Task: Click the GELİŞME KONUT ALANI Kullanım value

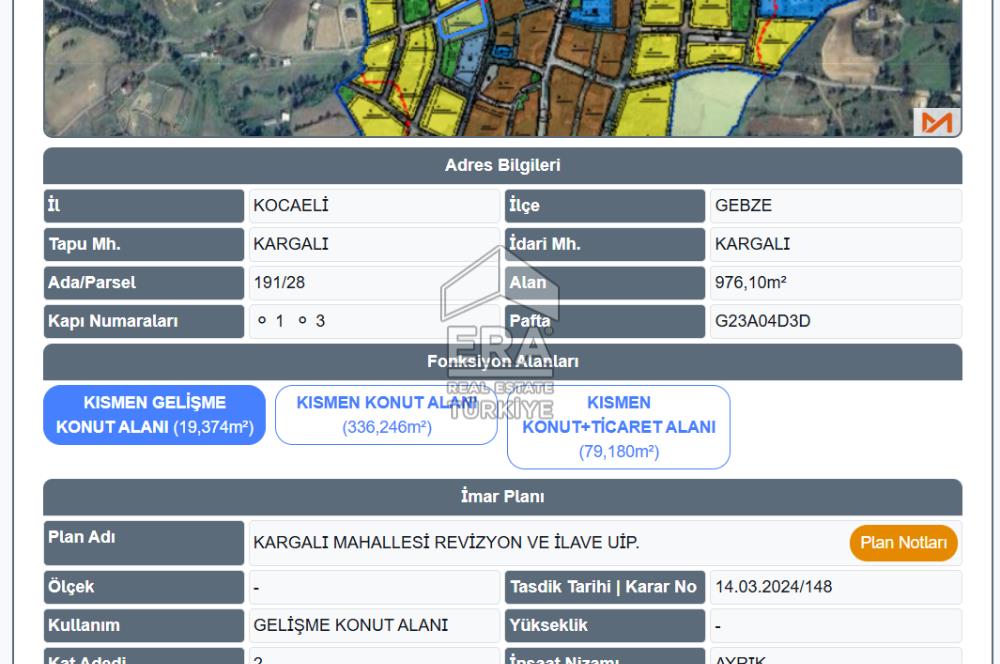Action: click(x=374, y=625)
